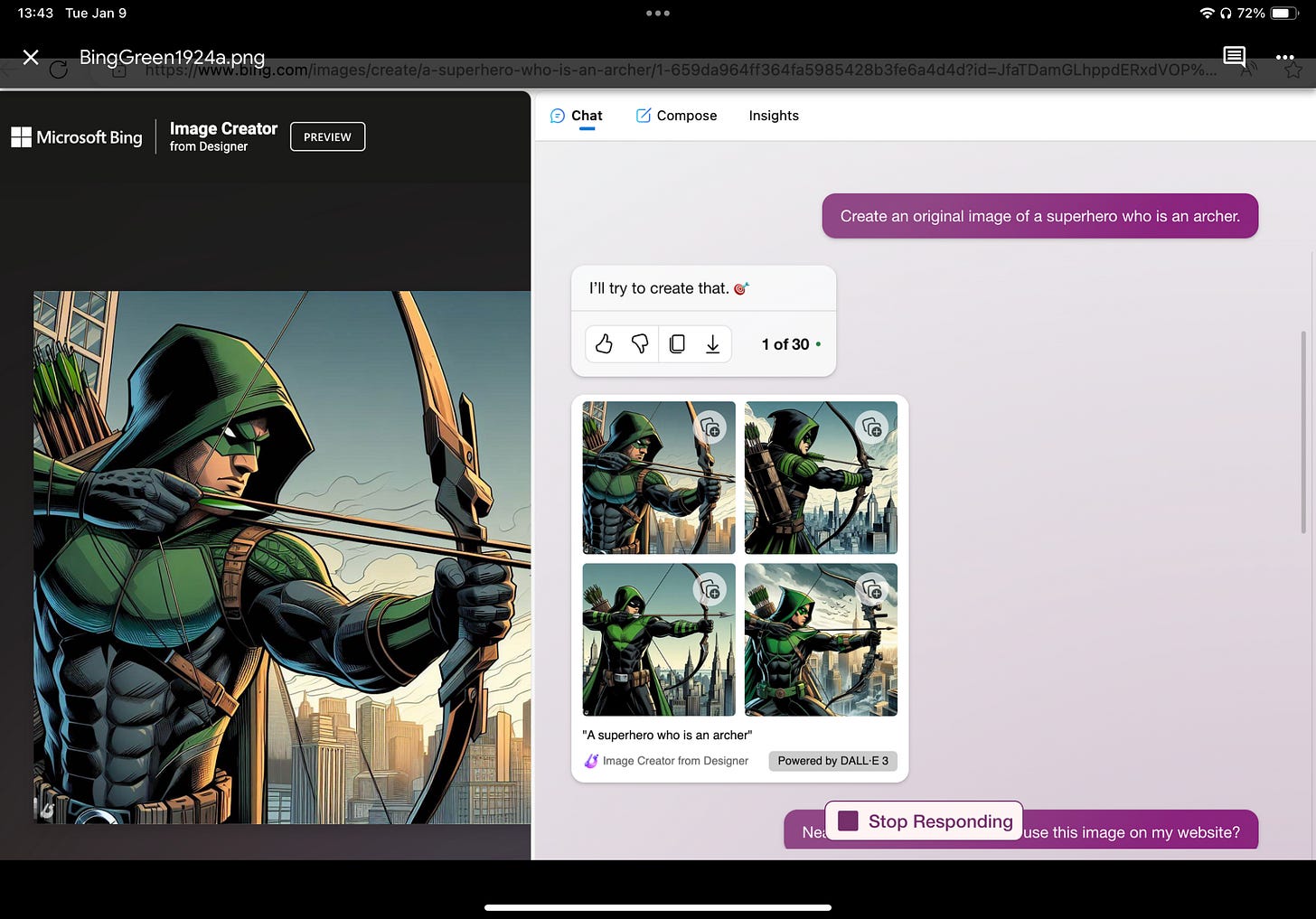
Task: Click the PREVIEW badge button
Action: 327,136
